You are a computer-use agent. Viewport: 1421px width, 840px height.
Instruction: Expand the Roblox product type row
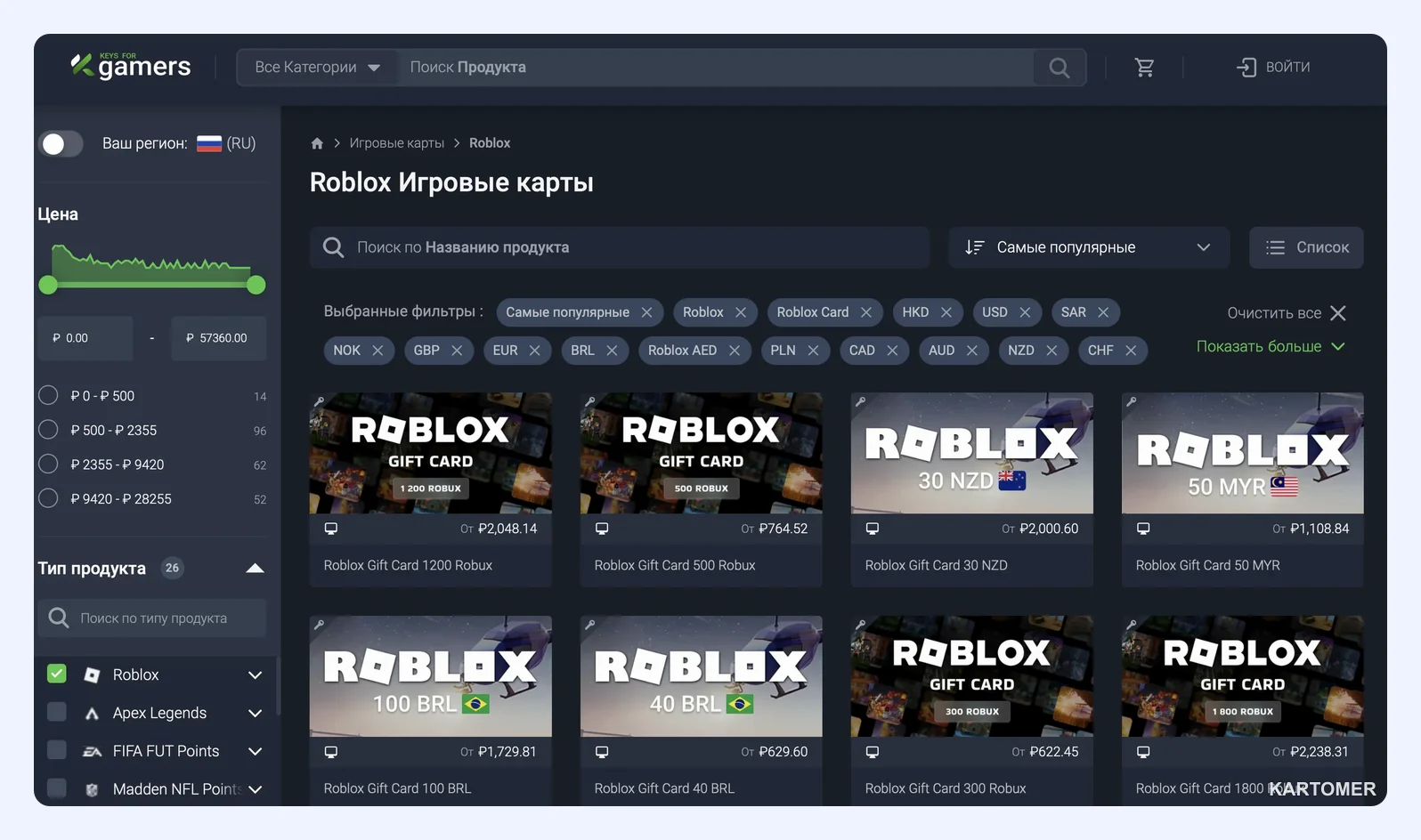click(255, 675)
